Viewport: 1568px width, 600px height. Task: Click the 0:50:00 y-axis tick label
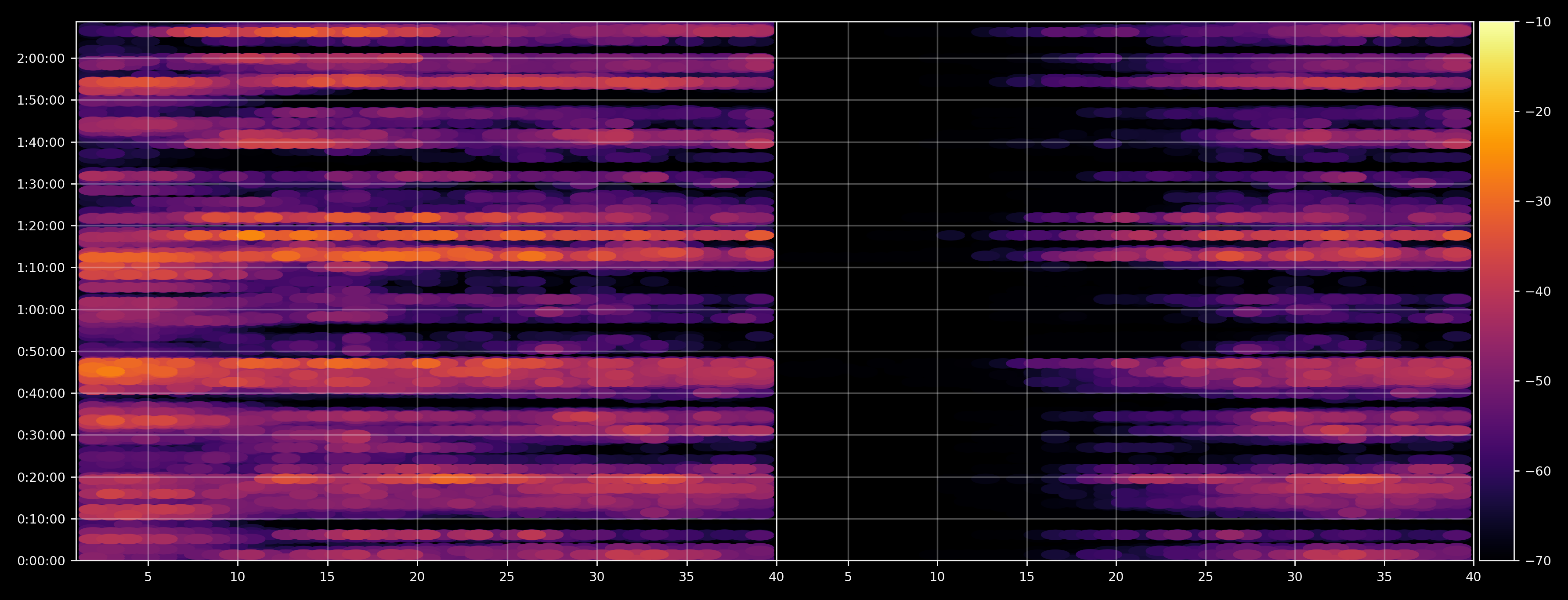41,352
